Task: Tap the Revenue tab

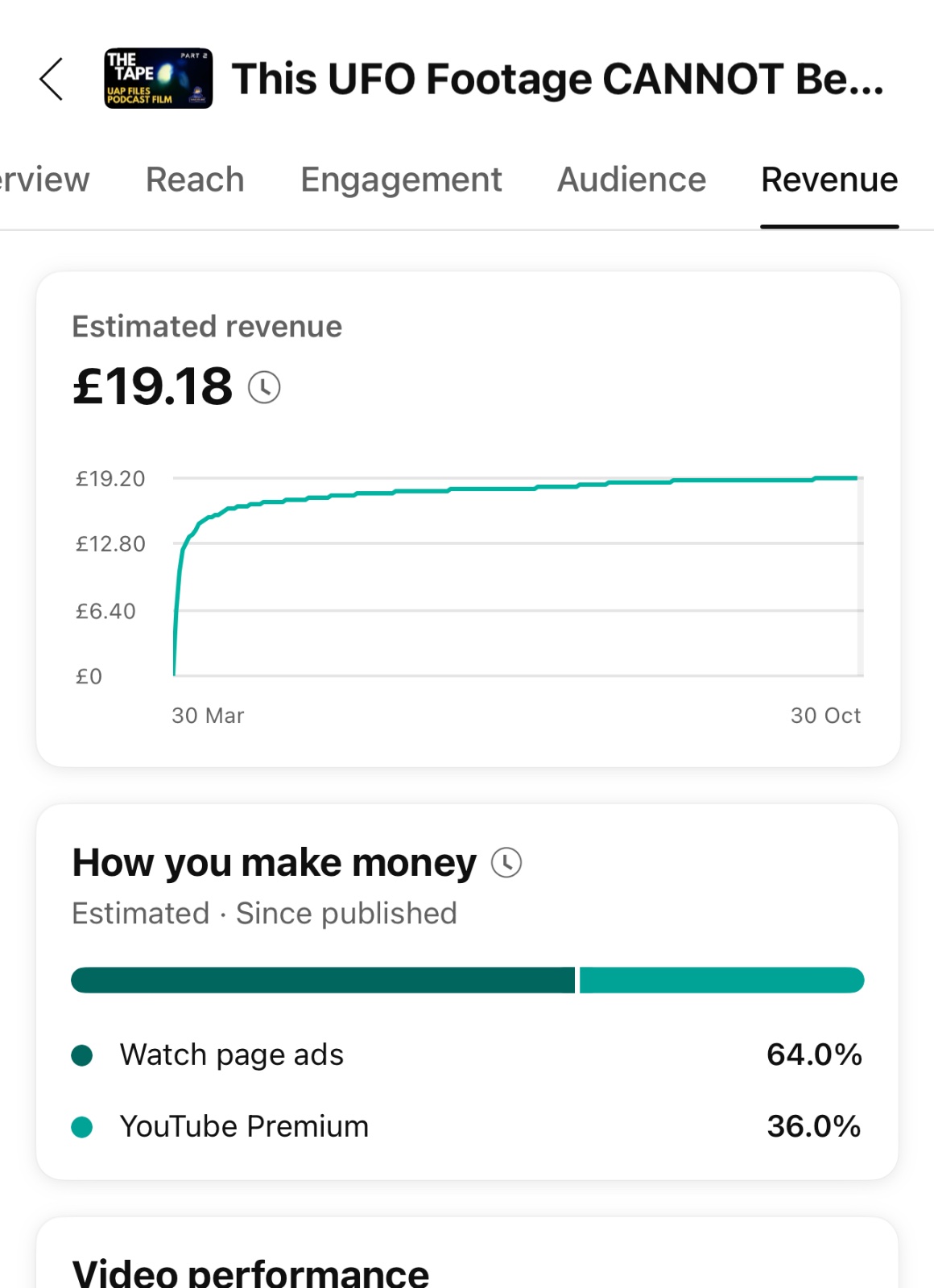Action: [x=829, y=180]
